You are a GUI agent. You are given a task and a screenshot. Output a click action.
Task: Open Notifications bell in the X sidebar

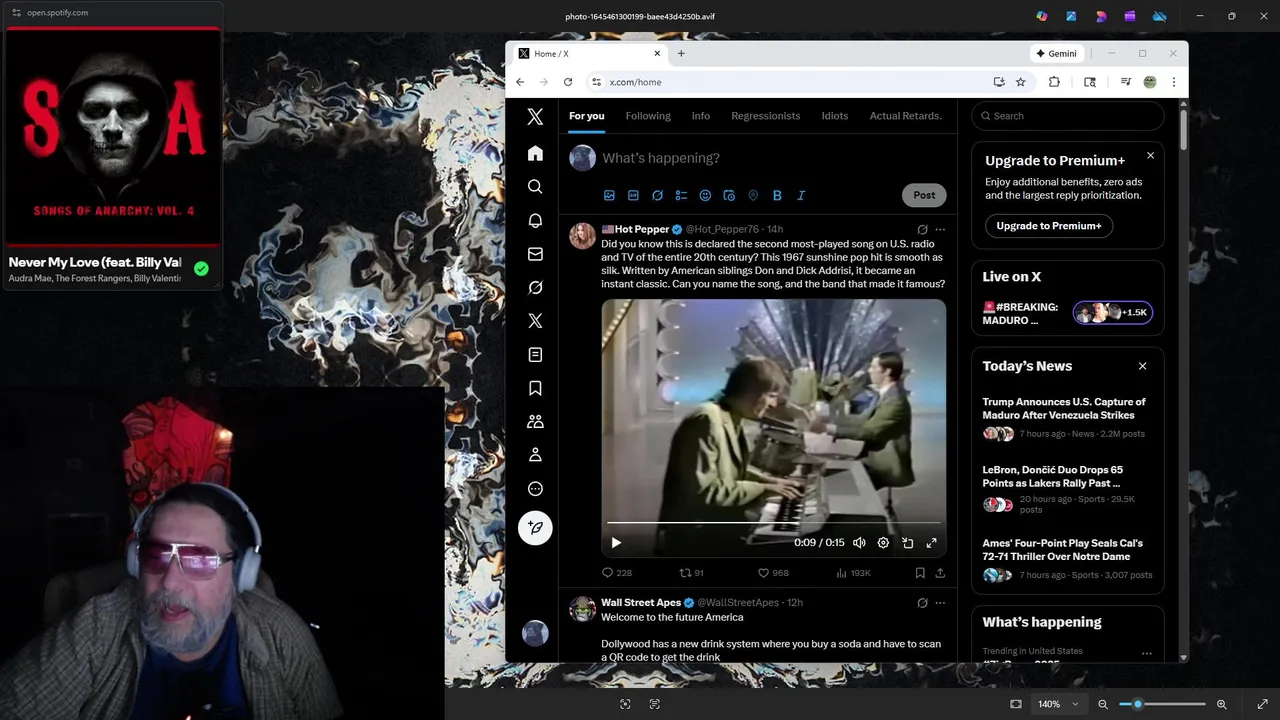tap(535, 220)
